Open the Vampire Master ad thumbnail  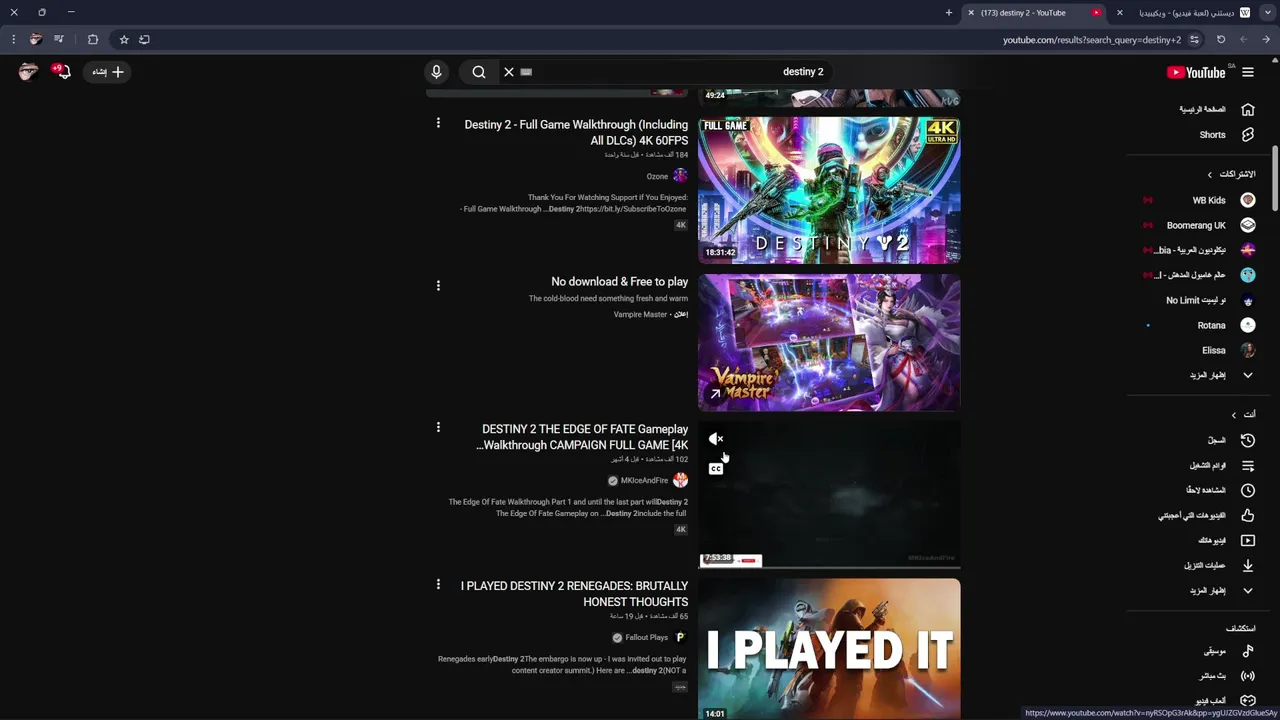pos(829,342)
